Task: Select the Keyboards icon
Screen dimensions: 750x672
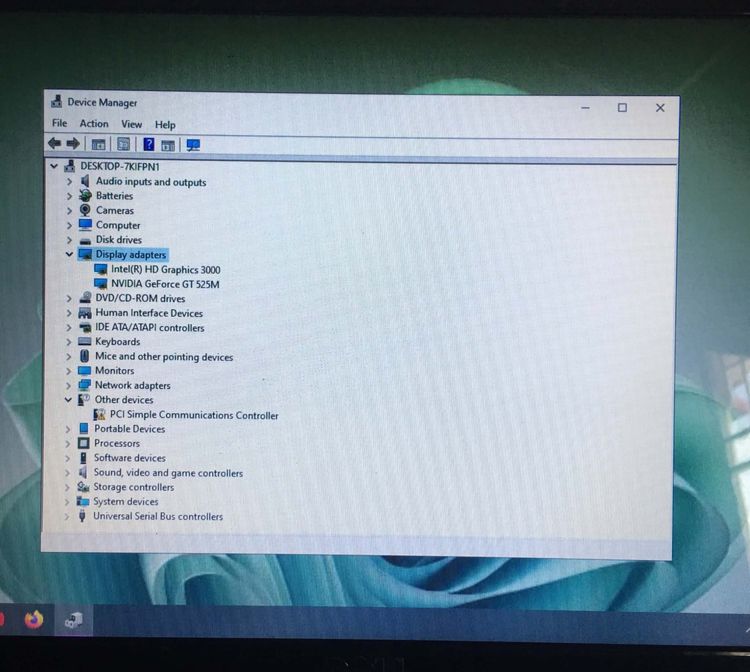Action: tap(84, 341)
